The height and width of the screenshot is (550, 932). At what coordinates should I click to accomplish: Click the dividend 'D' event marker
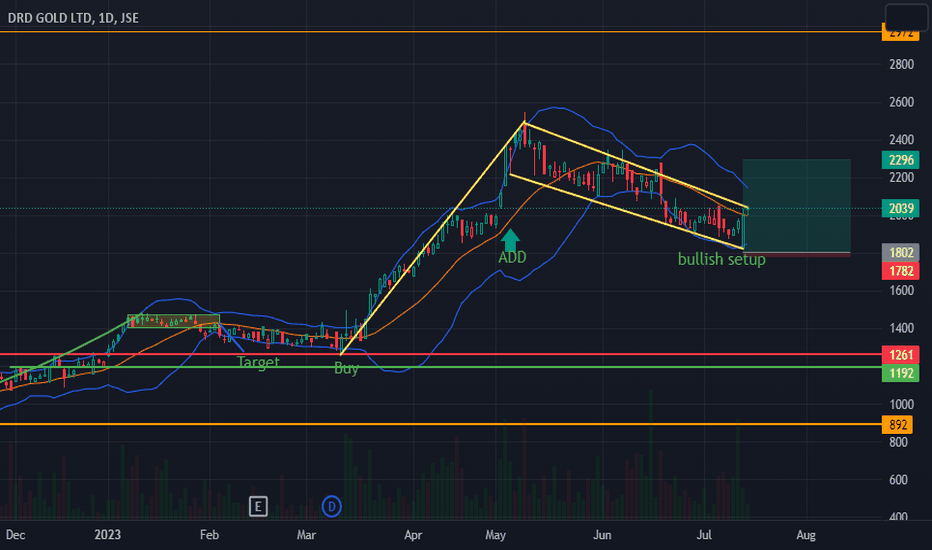coord(332,507)
